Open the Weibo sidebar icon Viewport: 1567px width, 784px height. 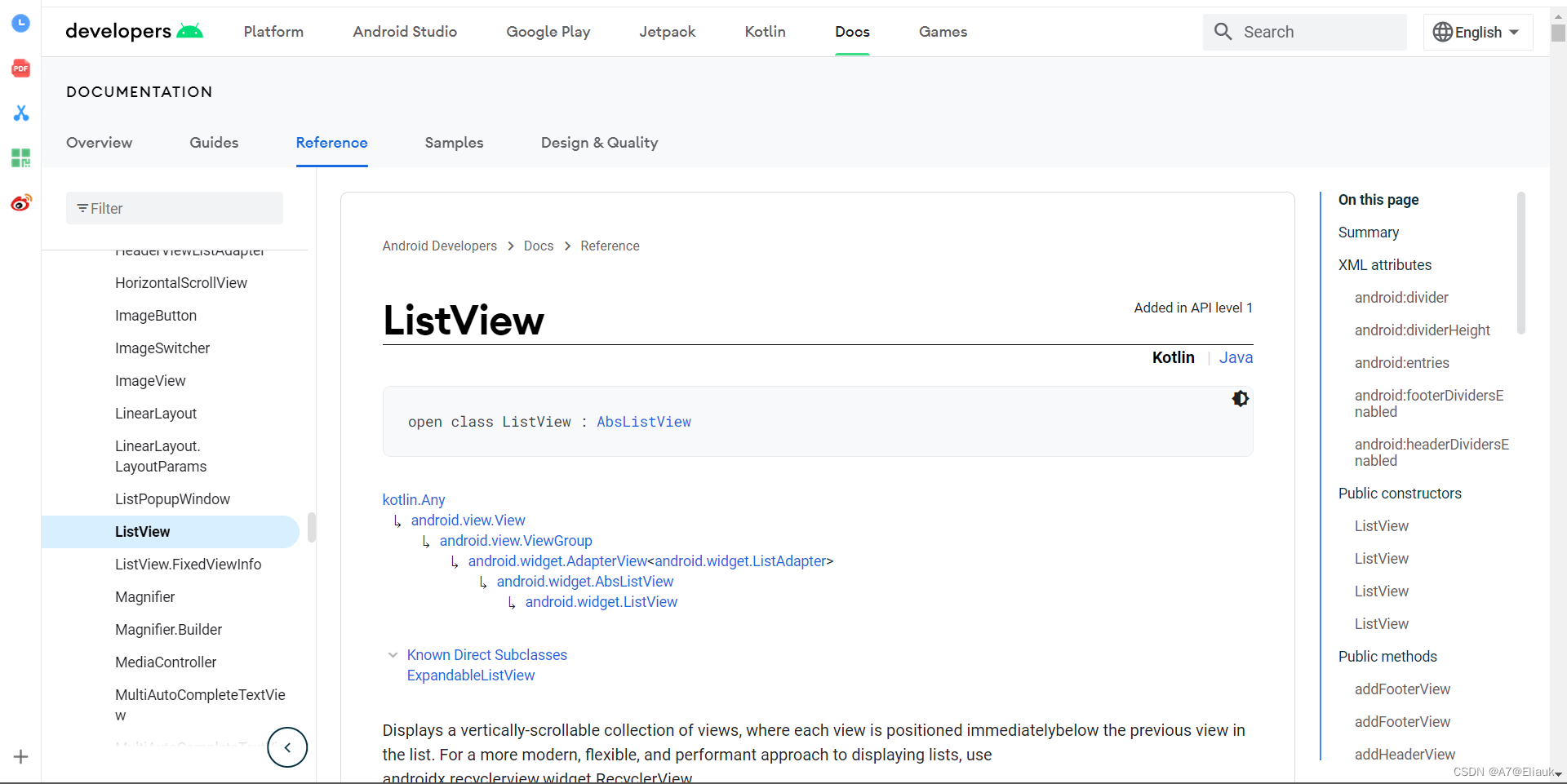pyautogui.click(x=20, y=202)
